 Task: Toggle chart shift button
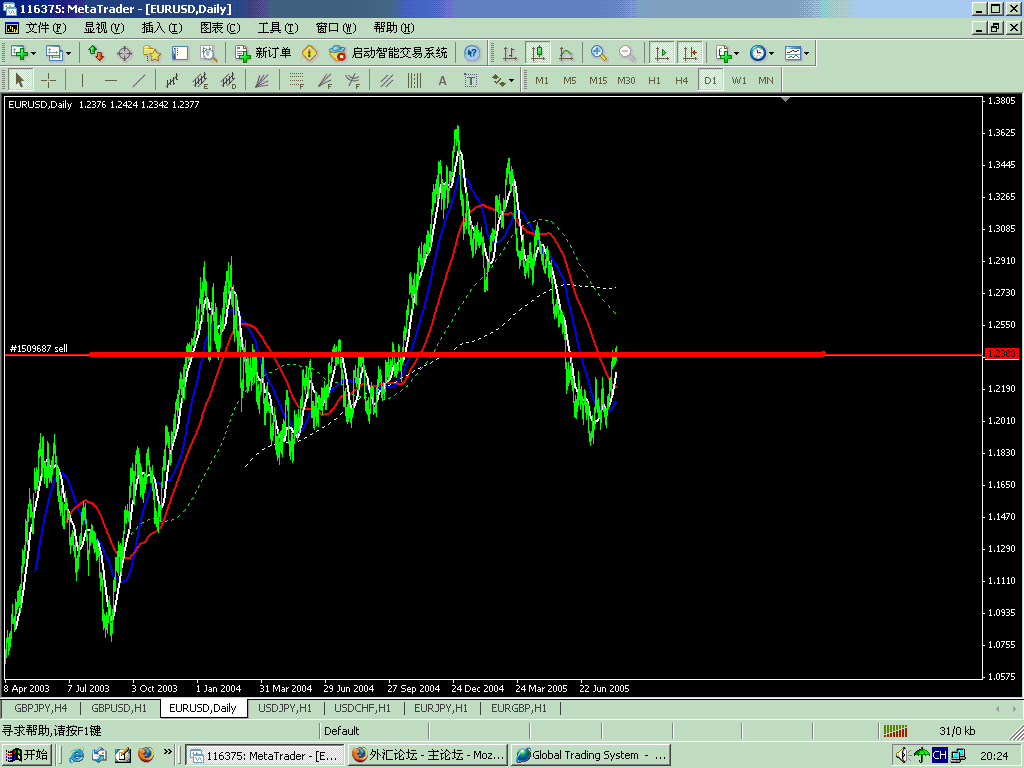689,53
